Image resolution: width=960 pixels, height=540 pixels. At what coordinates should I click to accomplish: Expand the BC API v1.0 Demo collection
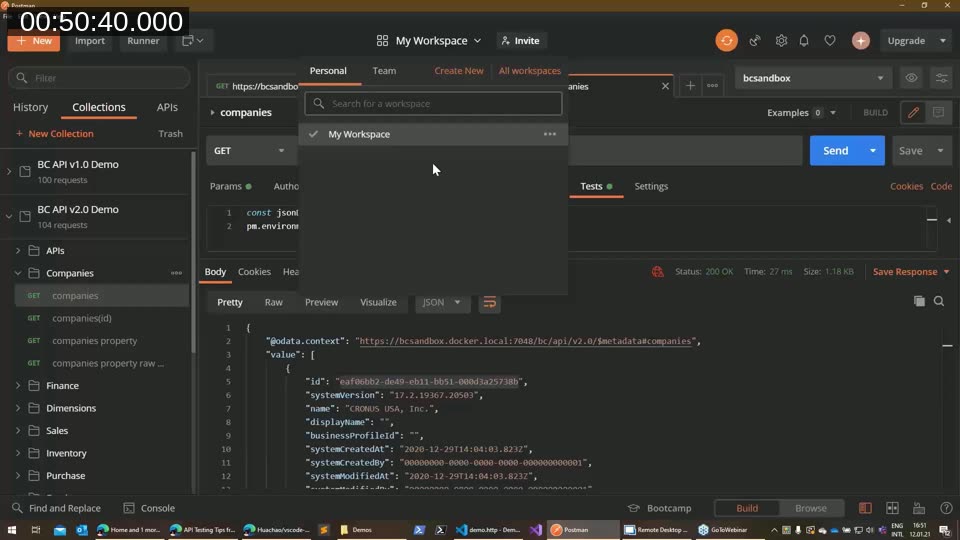9,171
